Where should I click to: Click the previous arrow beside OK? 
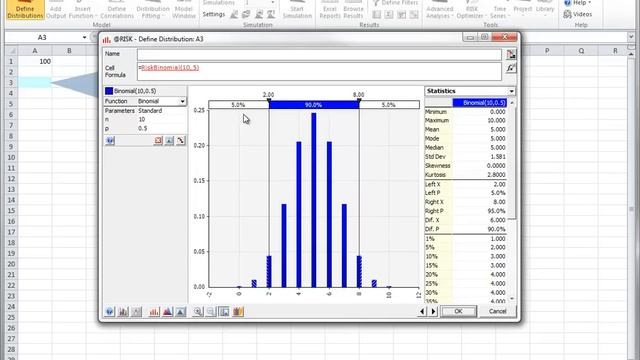point(422,311)
